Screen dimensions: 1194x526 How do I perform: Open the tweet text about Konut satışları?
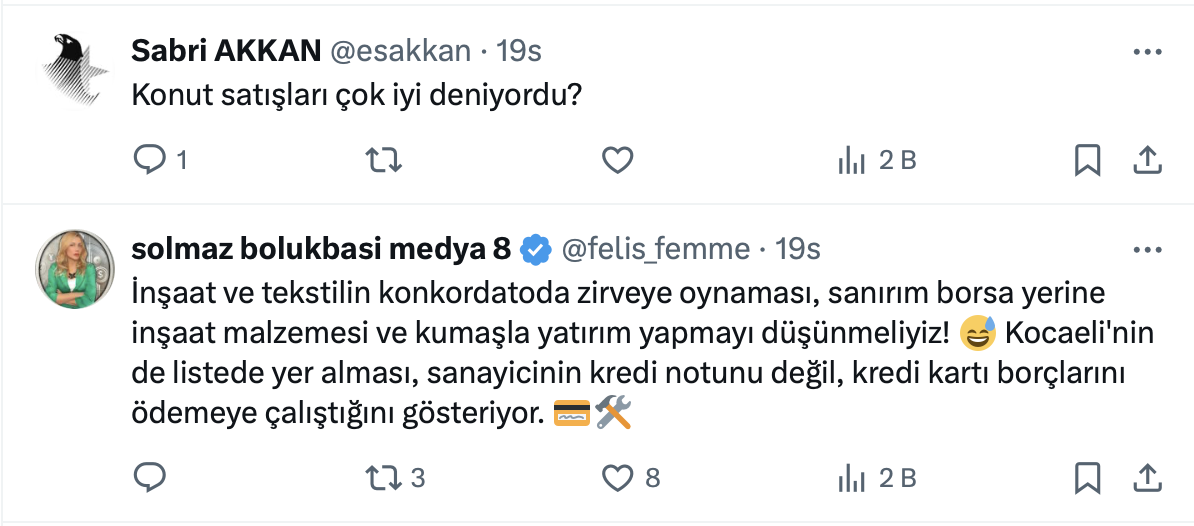(357, 95)
